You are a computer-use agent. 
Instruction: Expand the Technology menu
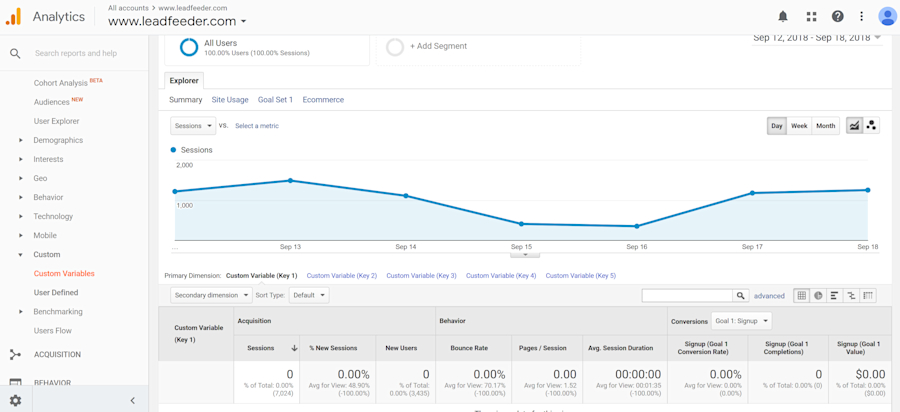[53, 216]
